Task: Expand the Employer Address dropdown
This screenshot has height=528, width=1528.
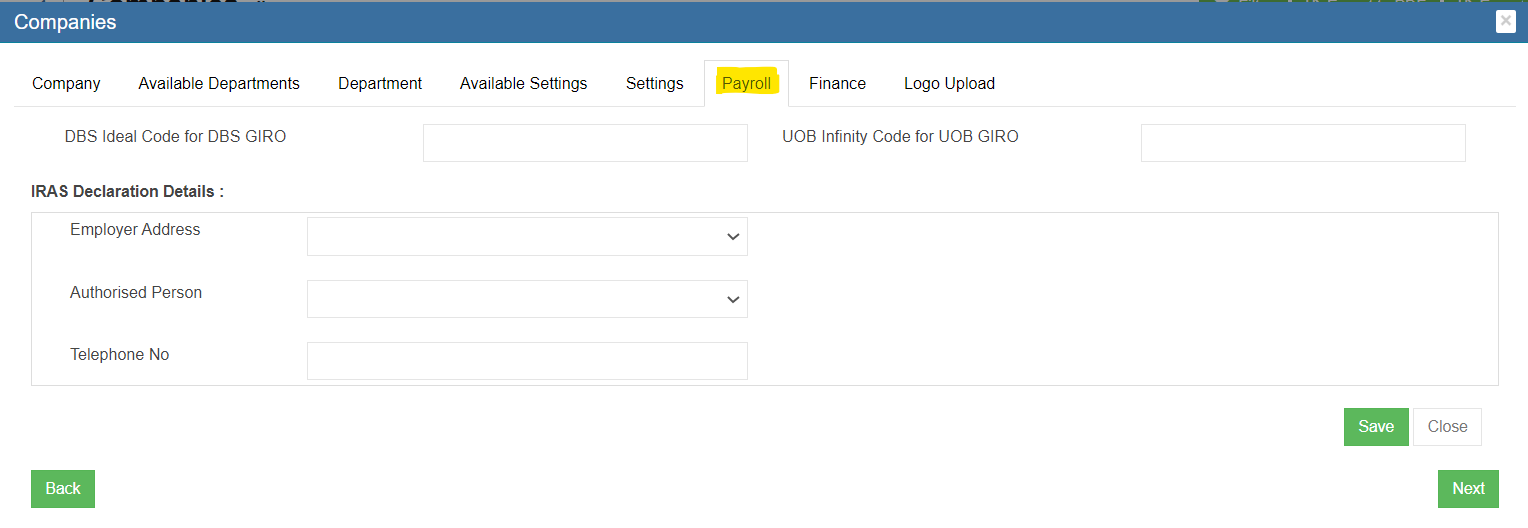Action: pyautogui.click(x=527, y=237)
